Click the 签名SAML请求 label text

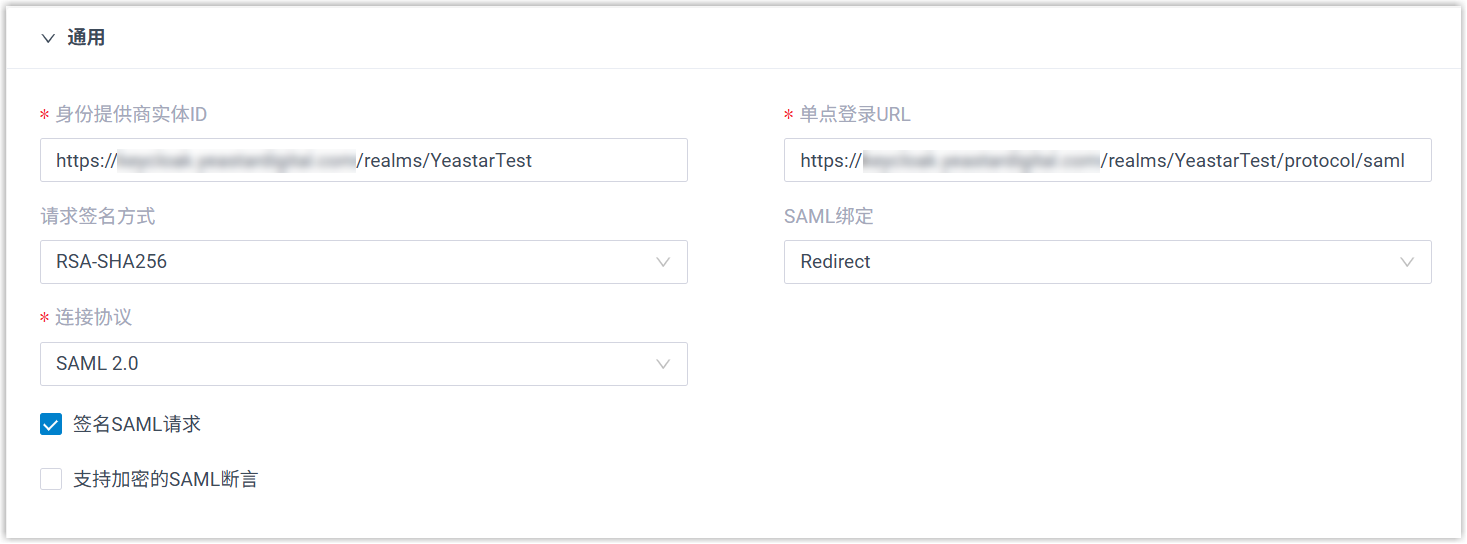(x=137, y=425)
